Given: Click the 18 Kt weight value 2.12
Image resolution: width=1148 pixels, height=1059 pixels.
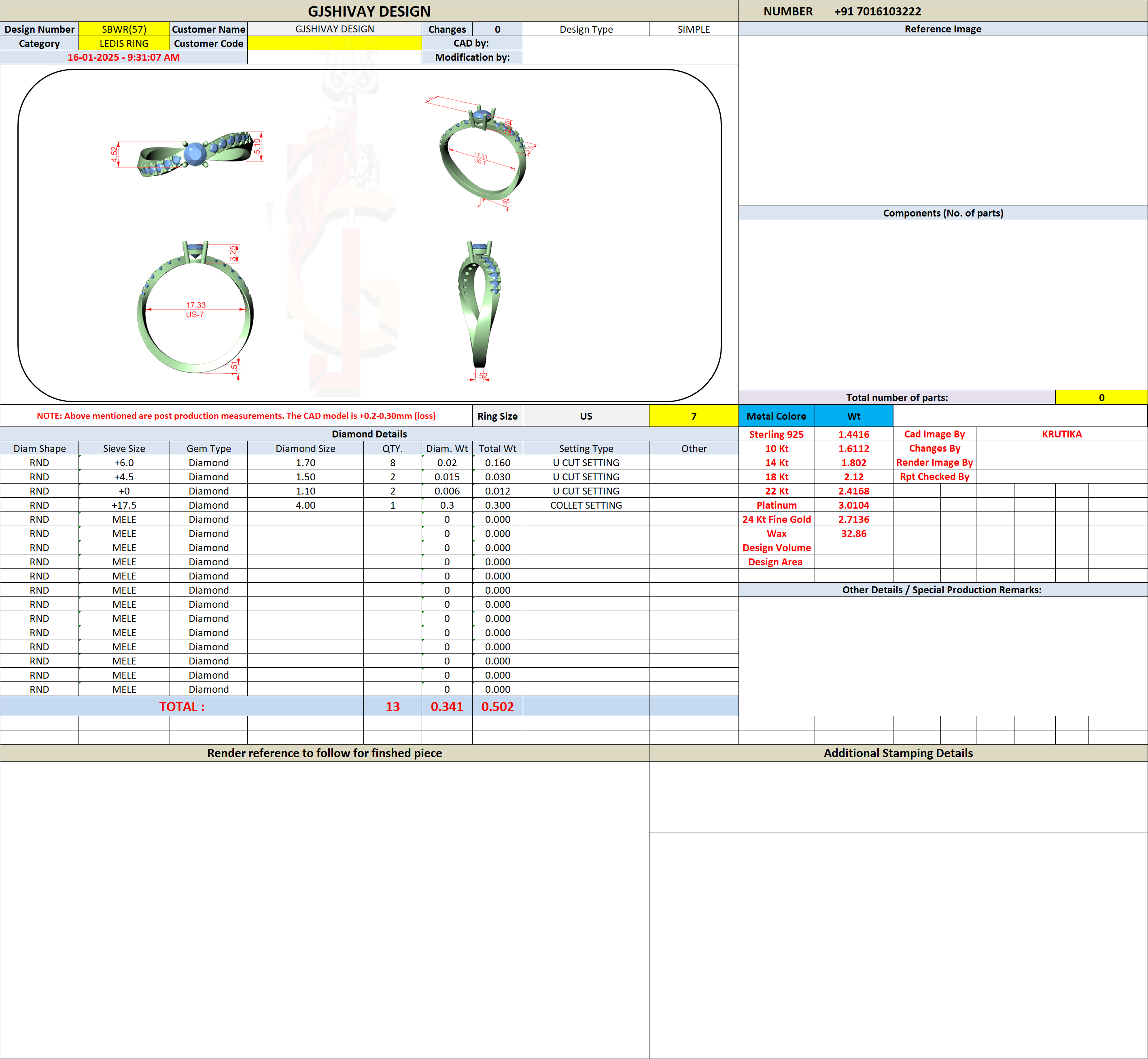Looking at the screenshot, I should click(853, 477).
